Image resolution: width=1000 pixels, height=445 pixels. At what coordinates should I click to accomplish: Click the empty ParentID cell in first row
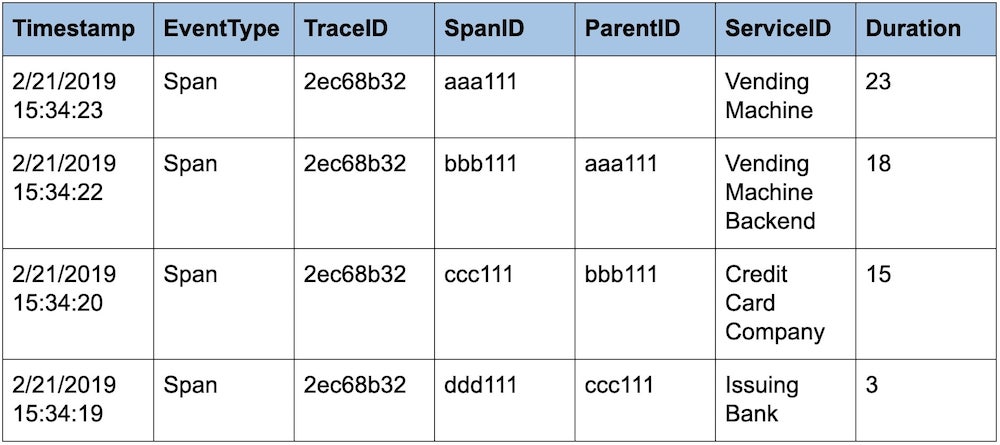tap(645, 97)
